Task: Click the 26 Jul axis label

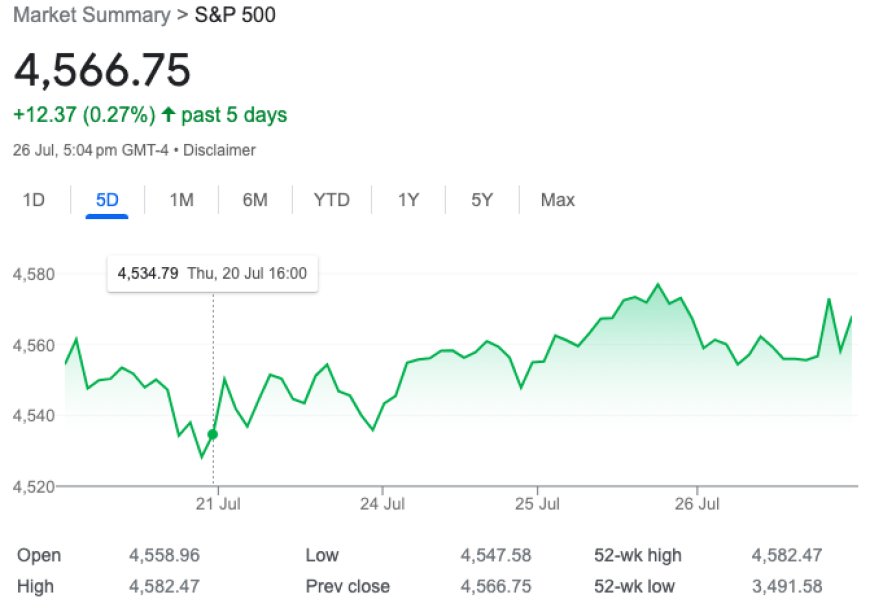Action: click(x=697, y=502)
